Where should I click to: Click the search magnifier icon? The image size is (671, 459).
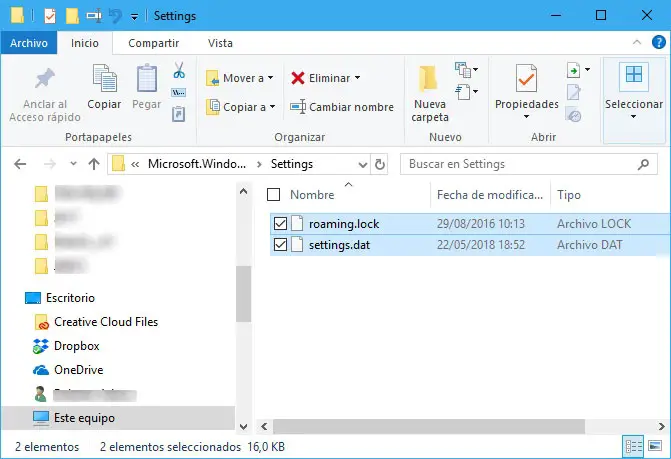pos(643,164)
